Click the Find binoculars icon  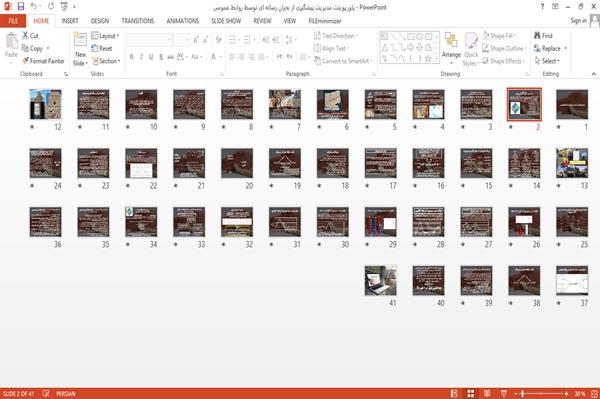tap(538, 36)
